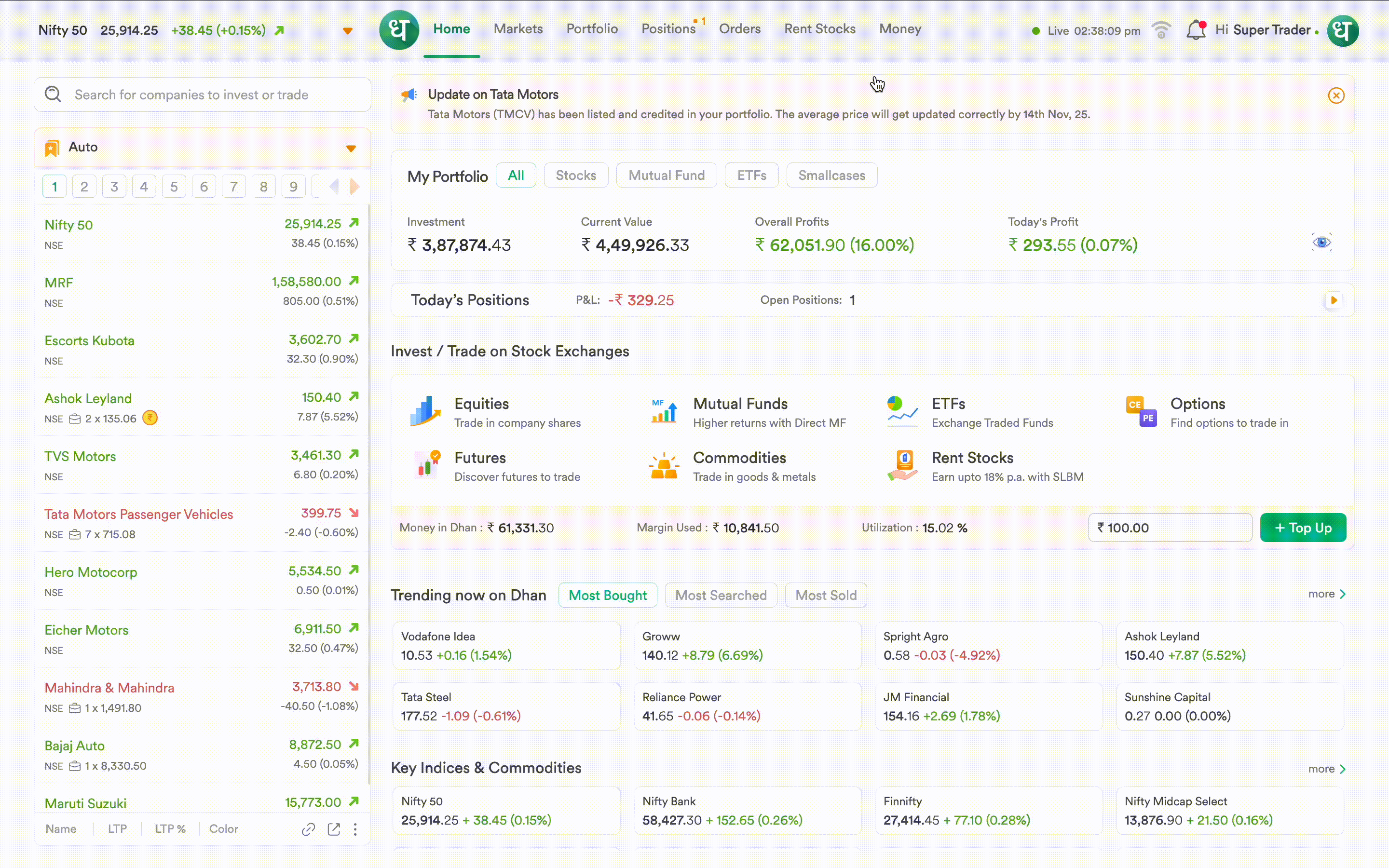Toggle portfolio values visibility eye icon
The image size is (1389, 868).
click(x=1321, y=242)
